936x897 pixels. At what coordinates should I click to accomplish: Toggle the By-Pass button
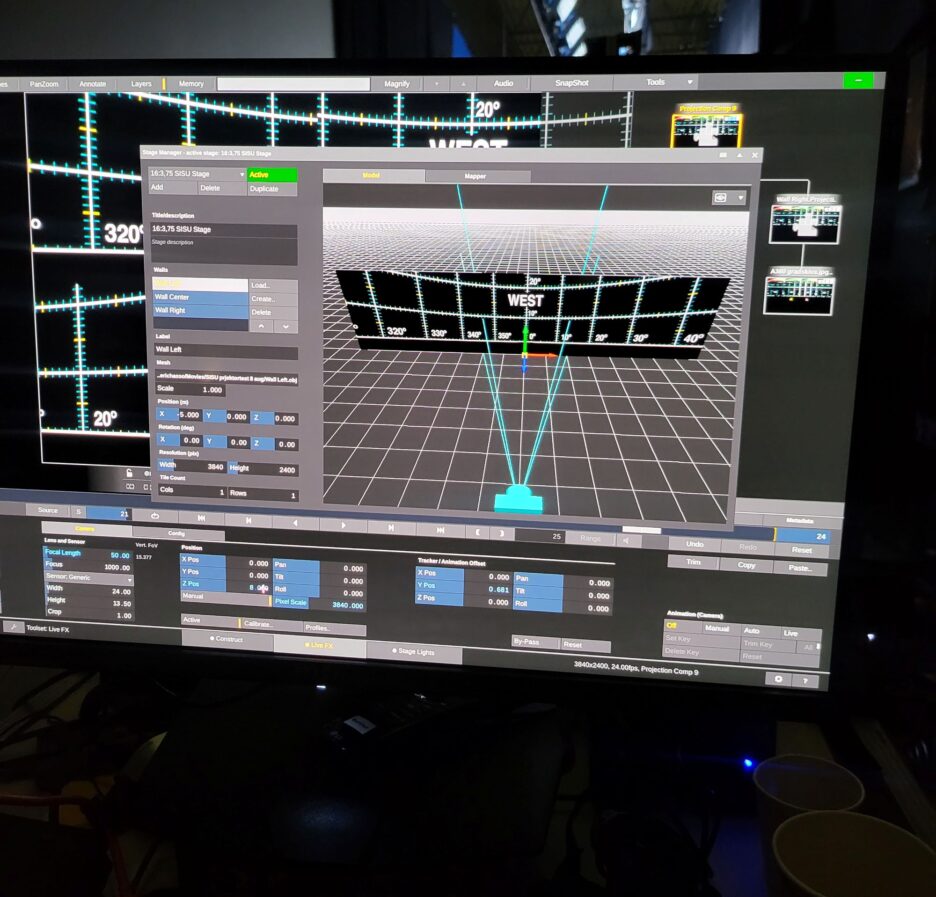(533, 641)
